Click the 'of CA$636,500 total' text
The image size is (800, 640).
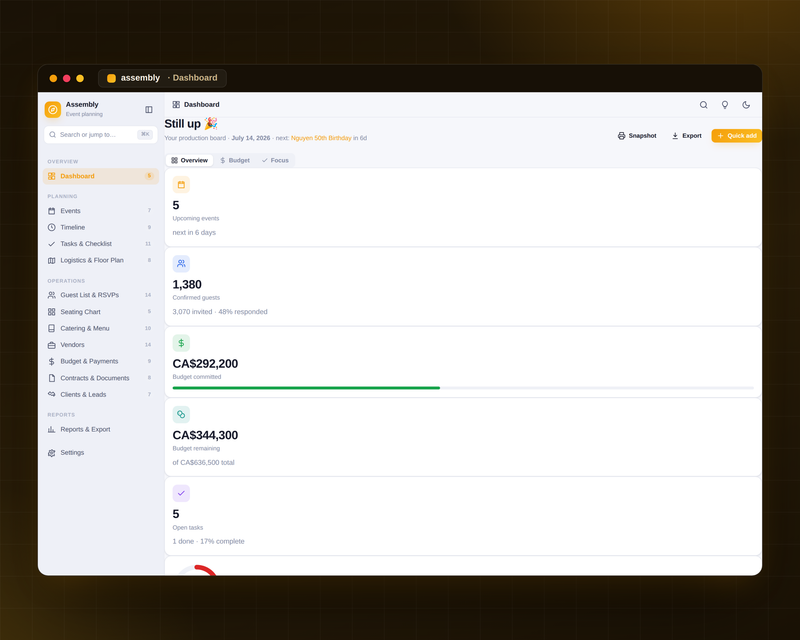click(x=203, y=463)
